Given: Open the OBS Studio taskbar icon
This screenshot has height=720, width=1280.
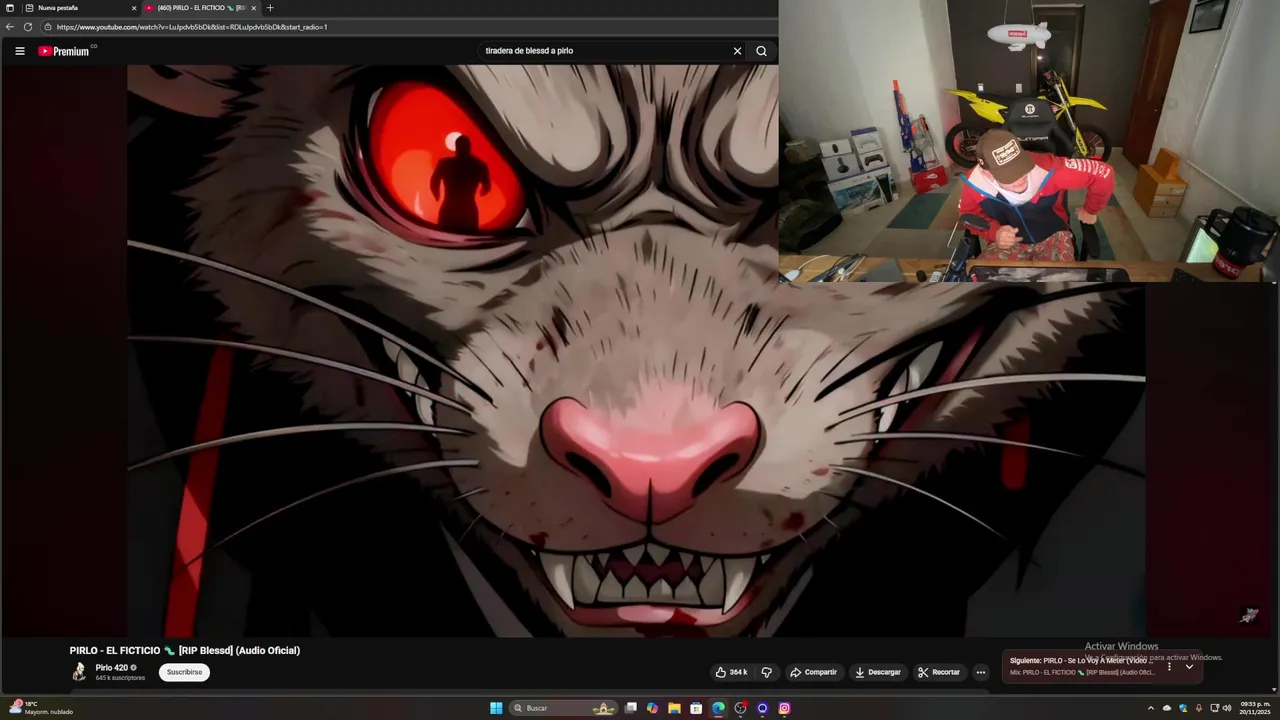Looking at the screenshot, I should click(x=741, y=708).
